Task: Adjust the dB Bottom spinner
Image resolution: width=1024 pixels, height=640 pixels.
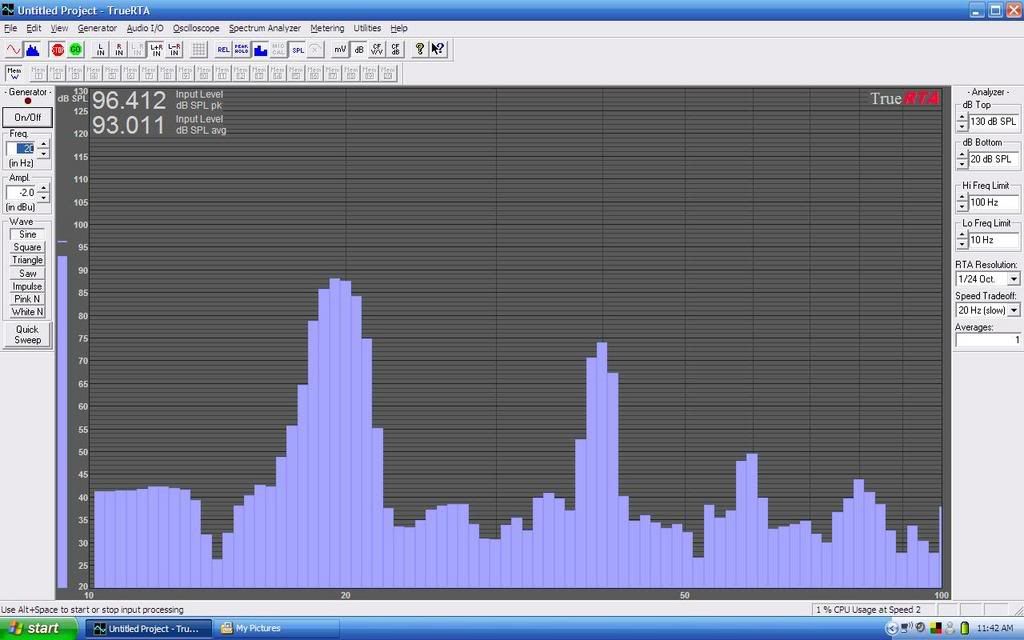Action: (962, 159)
